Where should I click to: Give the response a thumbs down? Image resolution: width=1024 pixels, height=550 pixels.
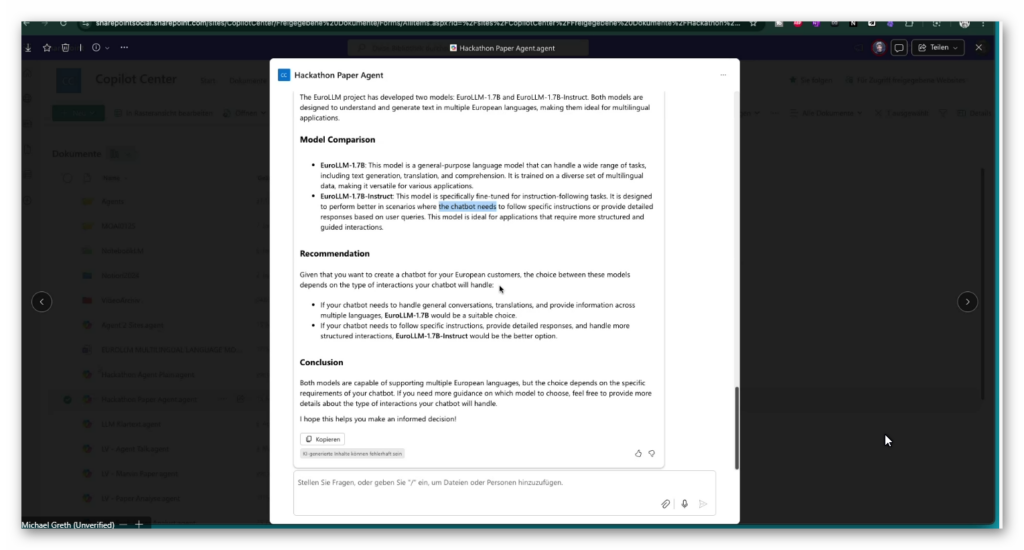652,453
